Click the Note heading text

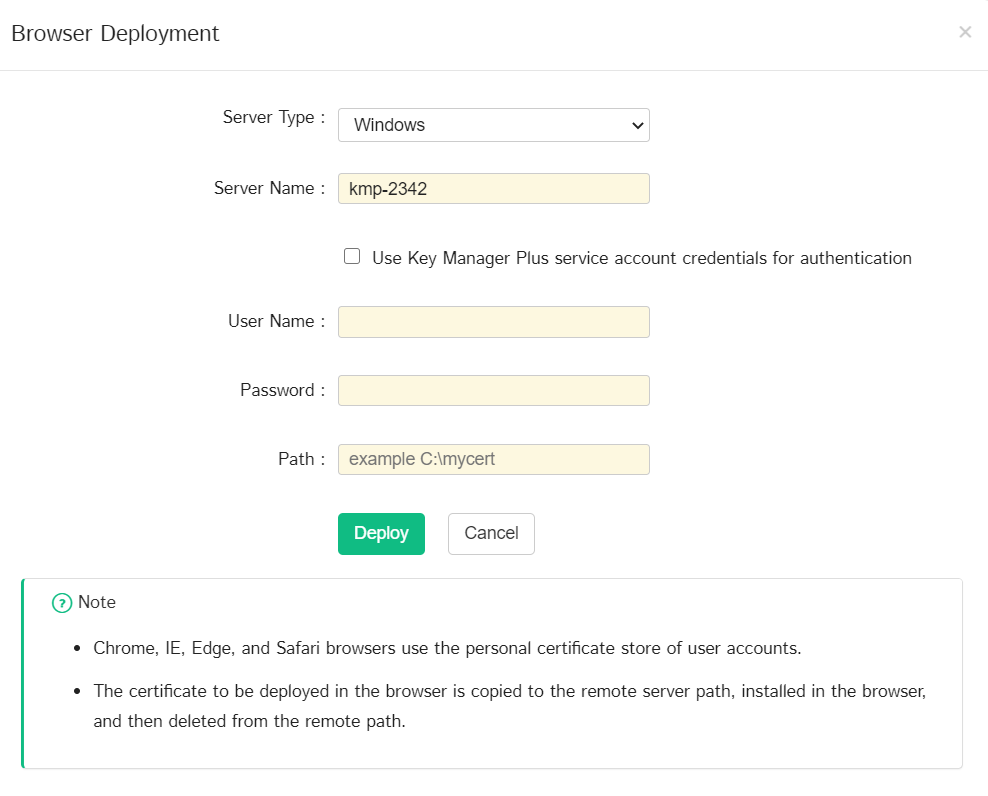point(97,602)
